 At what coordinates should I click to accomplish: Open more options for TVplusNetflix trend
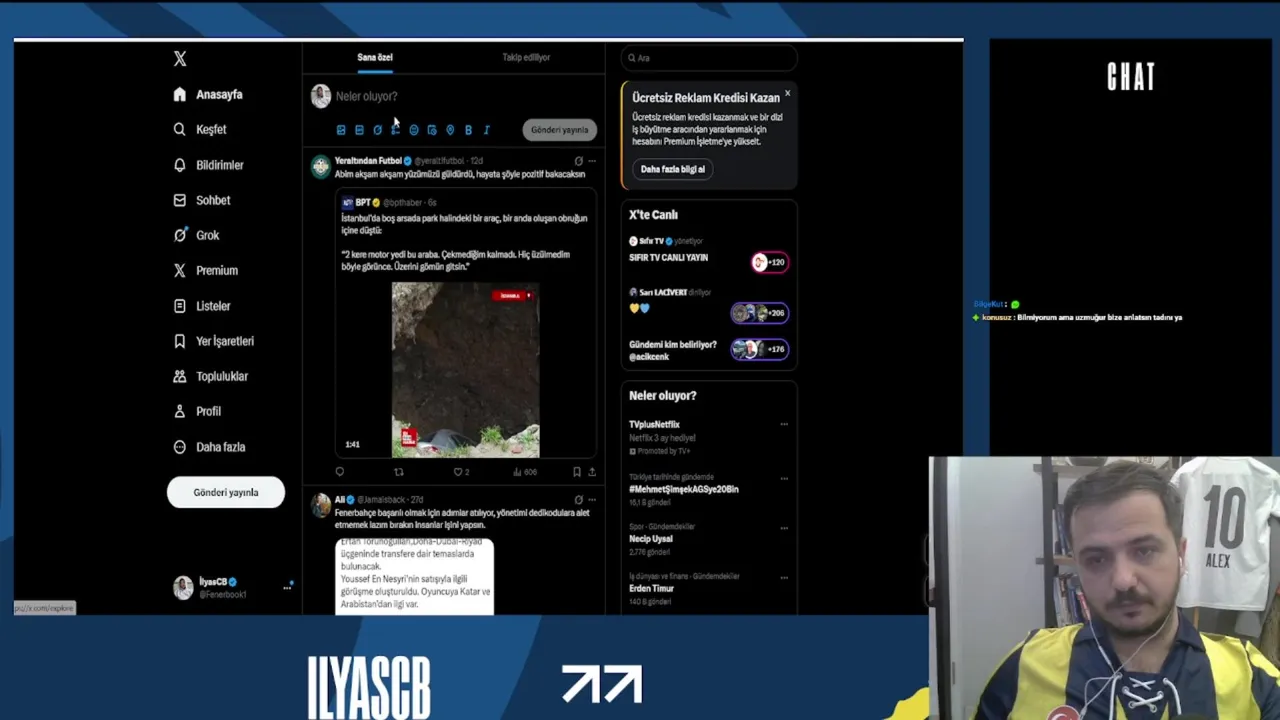pyautogui.click(x=784, y=424)
